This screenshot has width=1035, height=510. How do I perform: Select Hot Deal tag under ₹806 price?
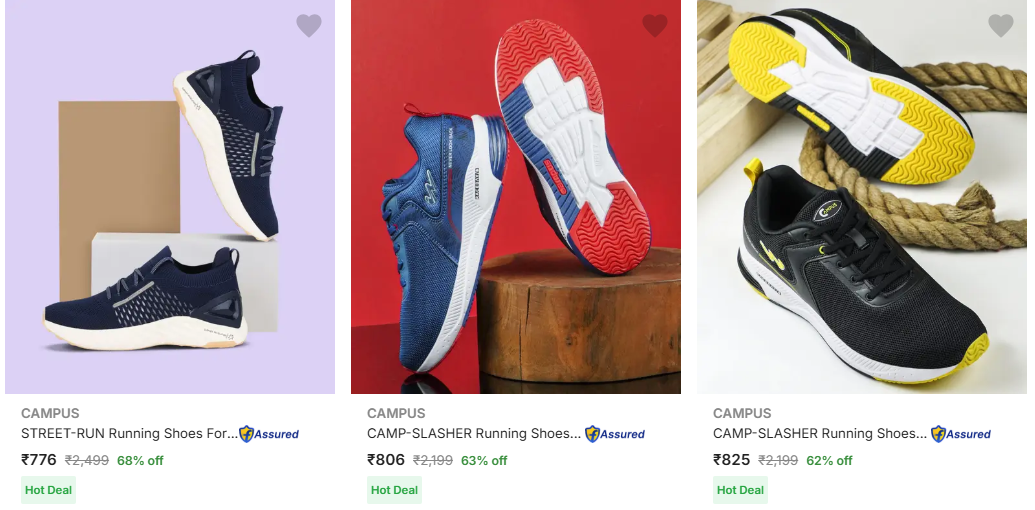[394, 490]
